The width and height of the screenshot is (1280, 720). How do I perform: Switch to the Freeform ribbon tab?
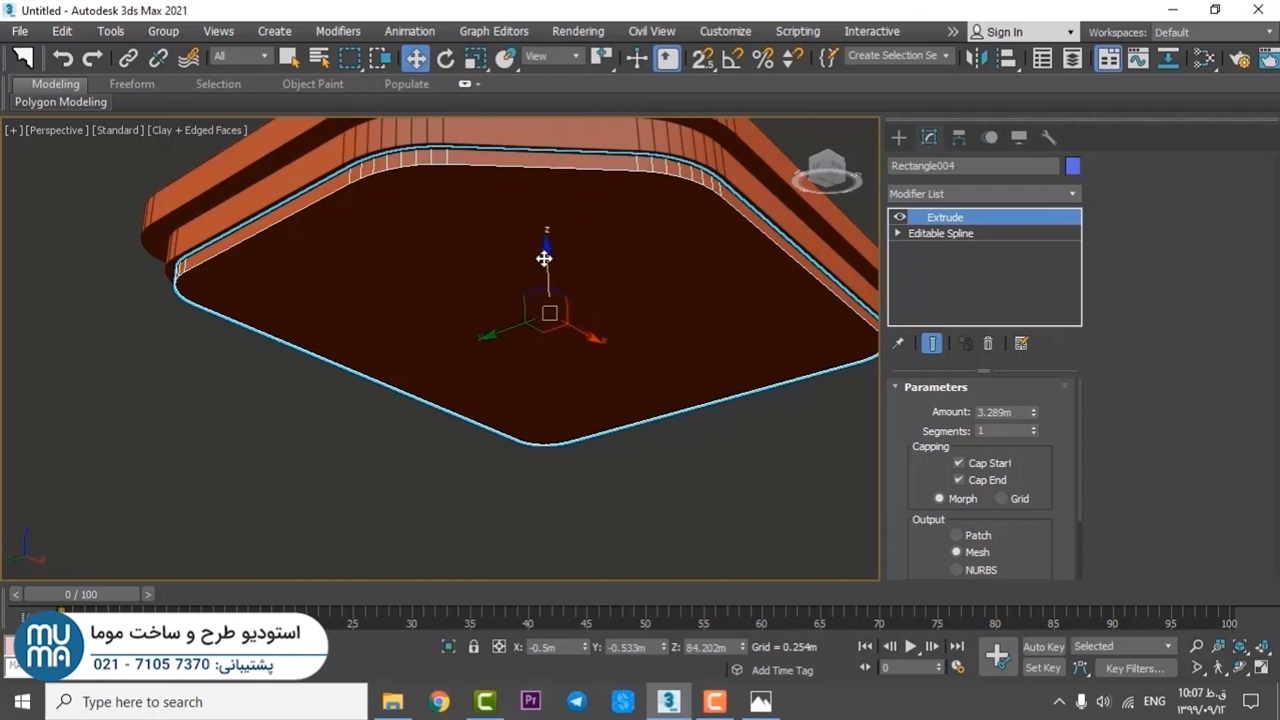(x=132, y=84)
